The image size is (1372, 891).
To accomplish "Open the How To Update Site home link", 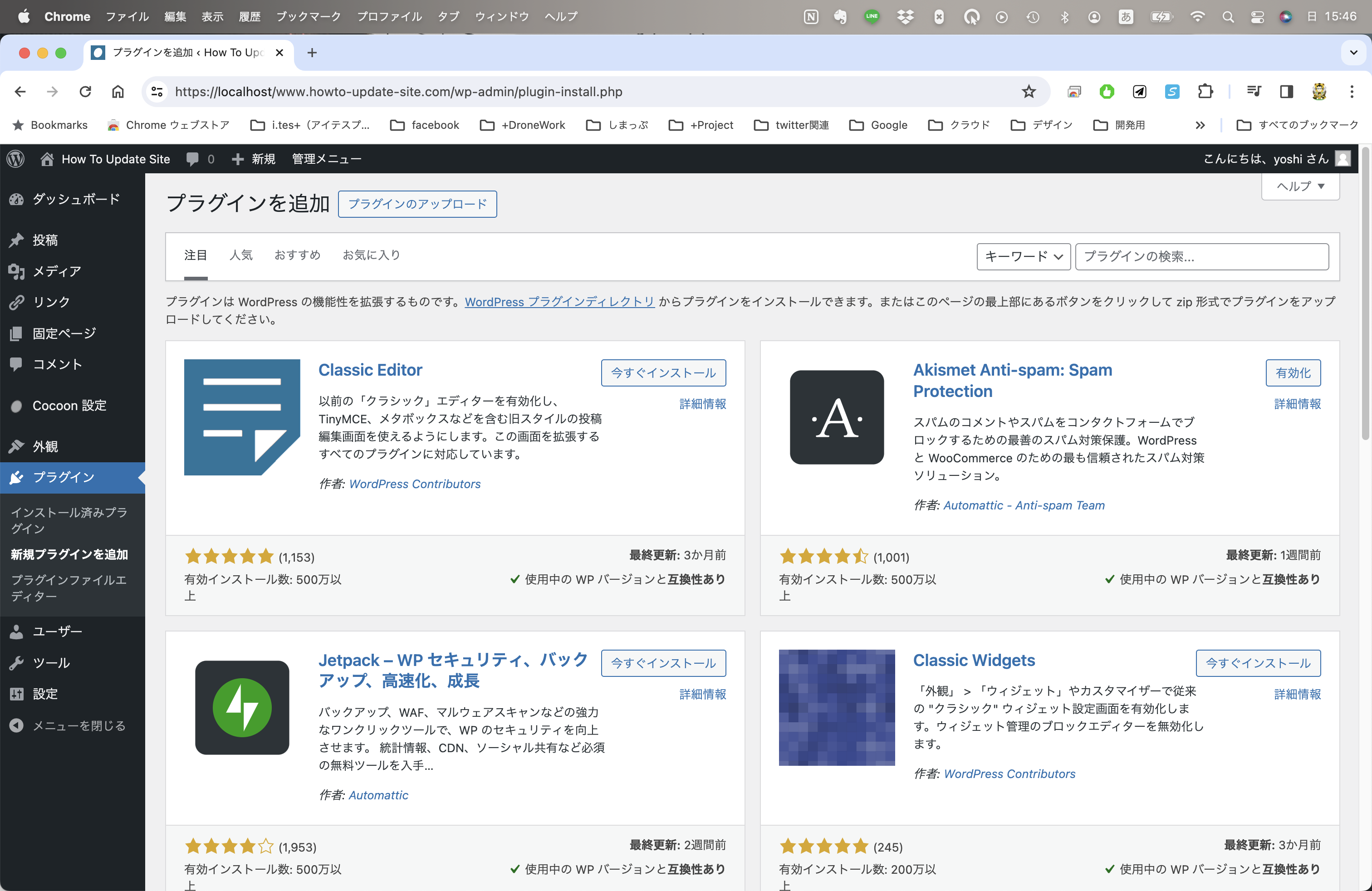I will point(105,159).
